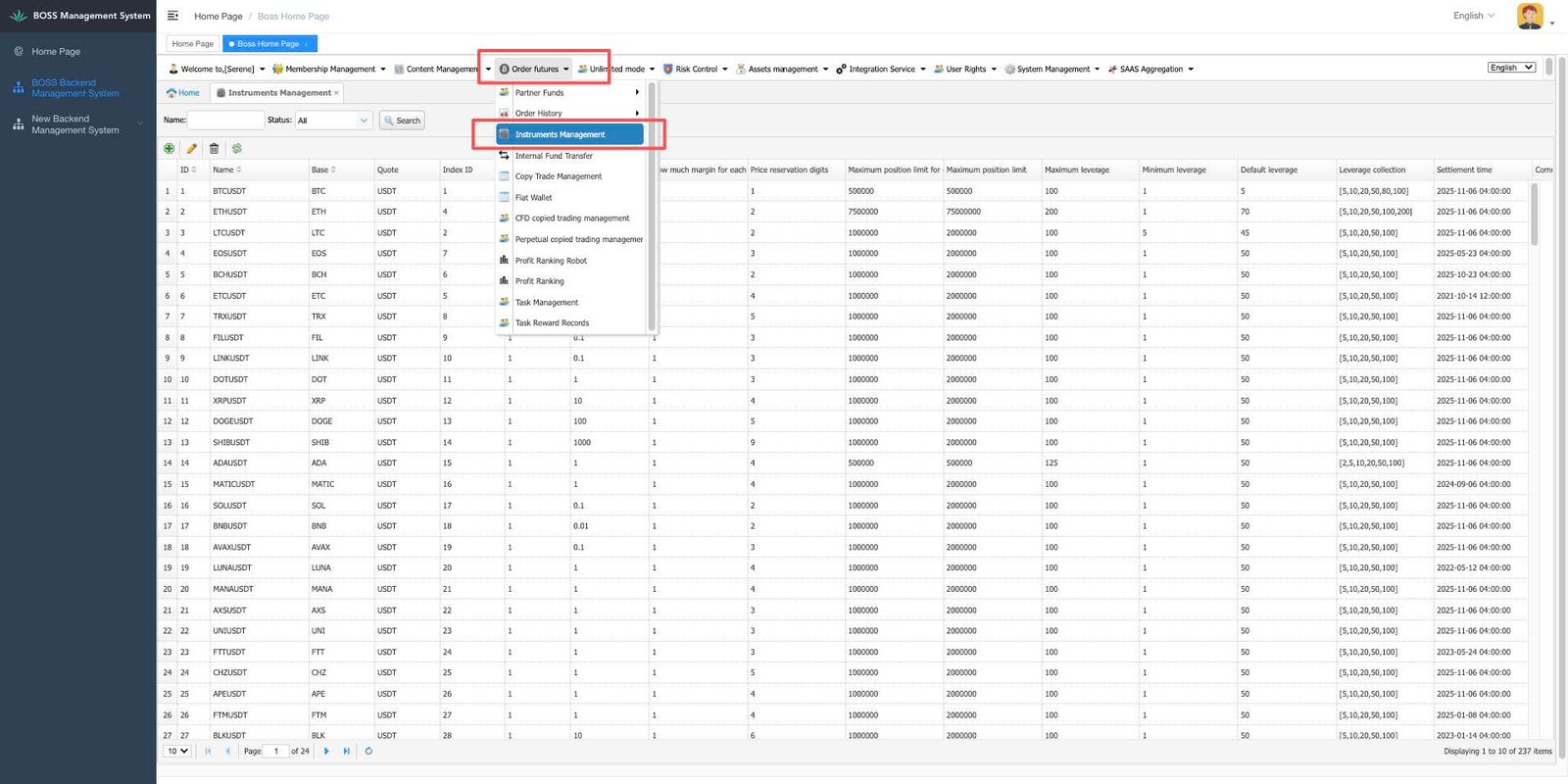Click the green dollar sign icon
Screen dimensions: 1568x784
click(x=237, y=149)
